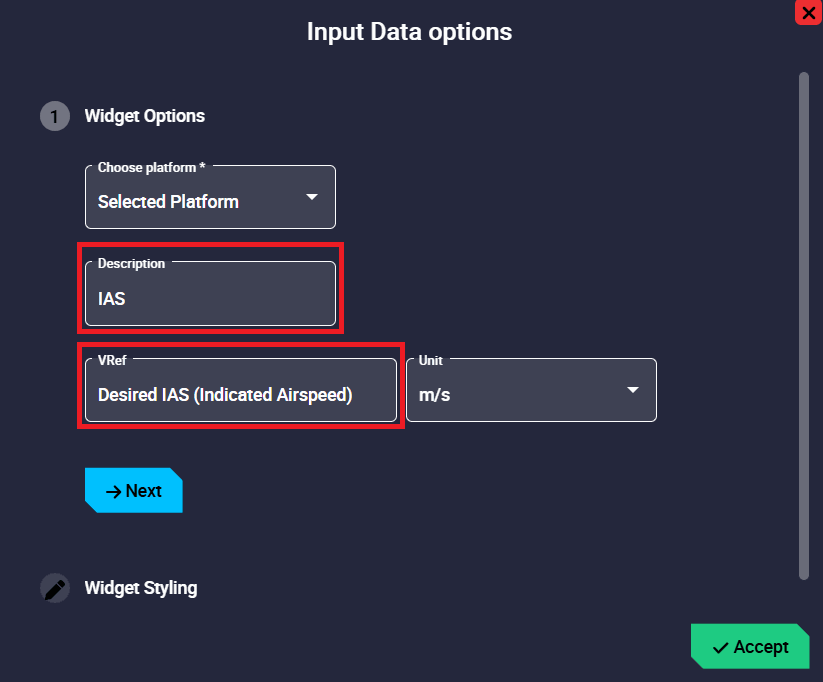Click the step 1 number circle

pyautogui.click(x=55, y=116)
